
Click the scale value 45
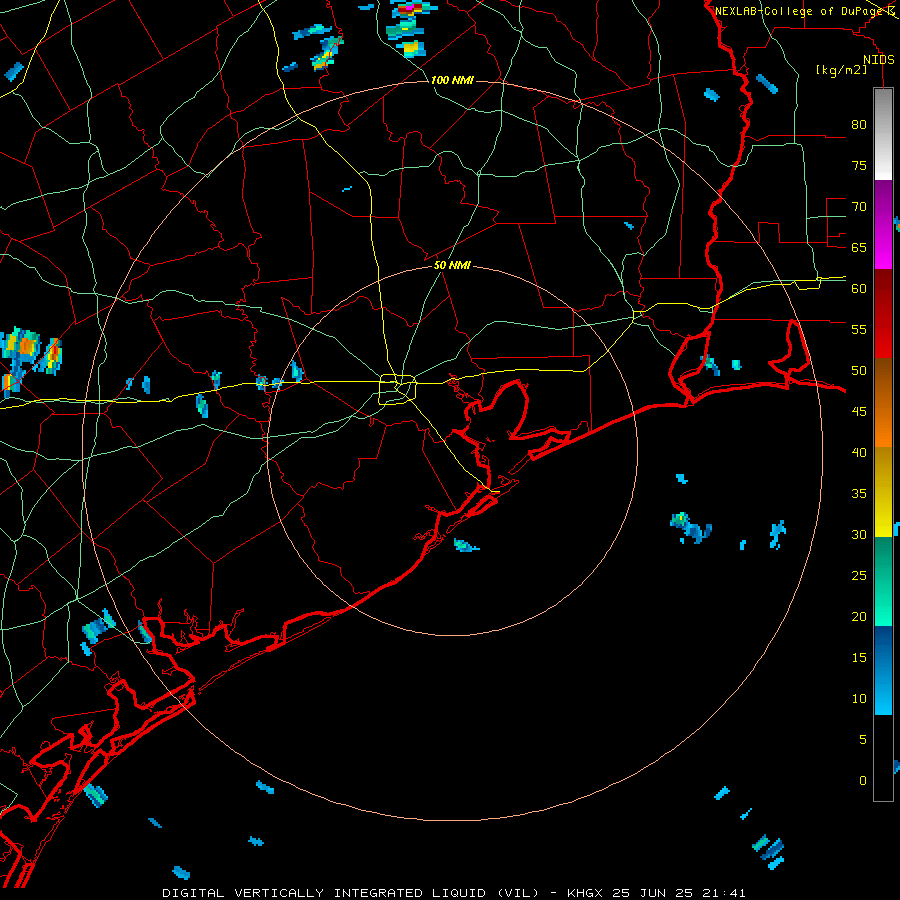859,412
